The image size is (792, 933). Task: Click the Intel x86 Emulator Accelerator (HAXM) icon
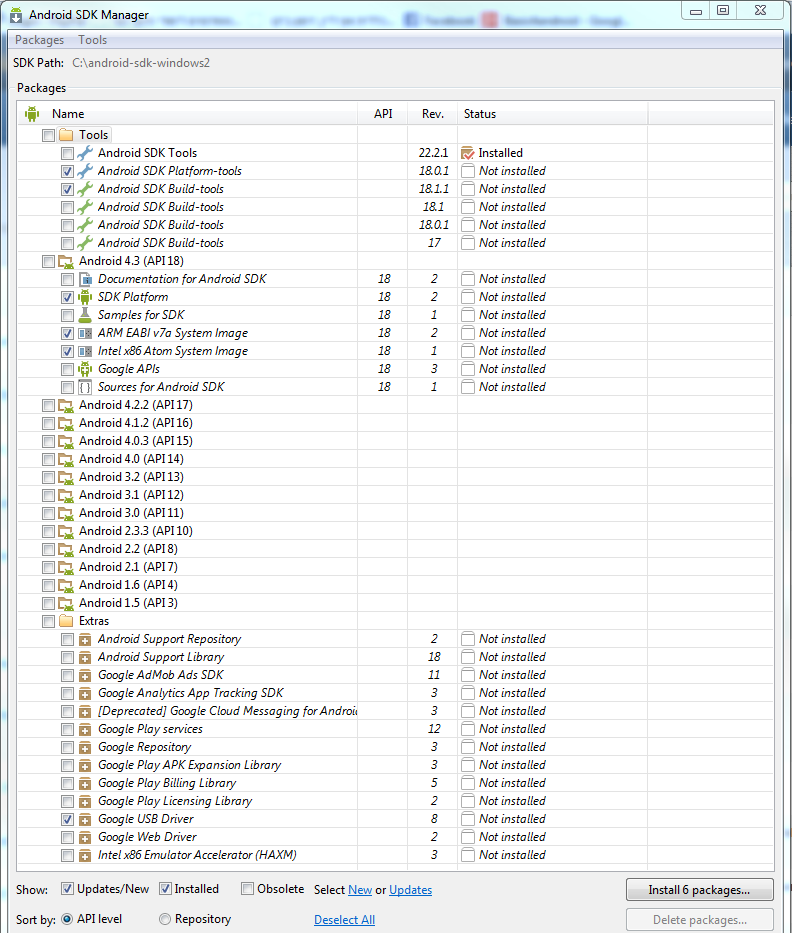click(85, 855)
